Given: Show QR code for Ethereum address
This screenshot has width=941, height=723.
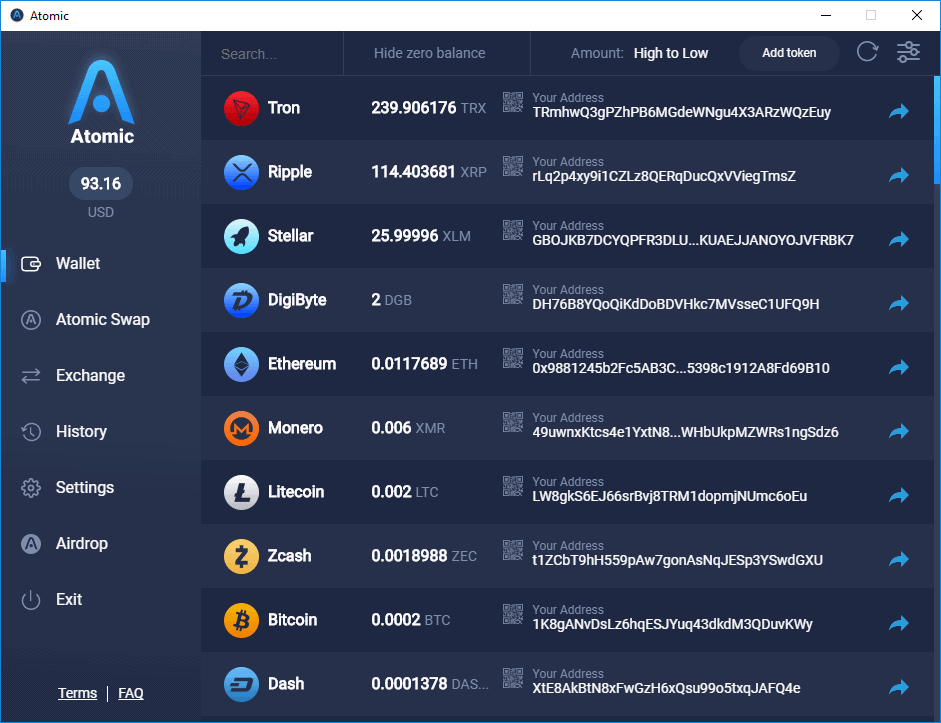Looking at the screenshot, I should (513, 358).
